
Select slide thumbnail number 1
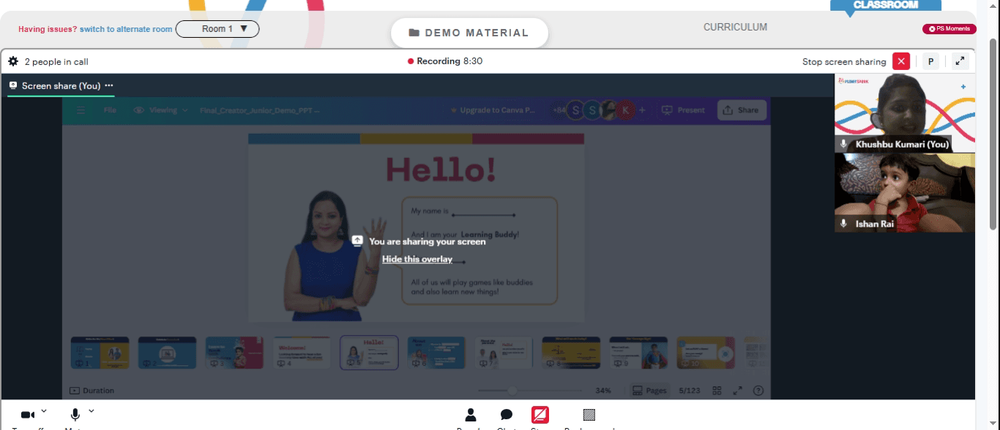100,353
